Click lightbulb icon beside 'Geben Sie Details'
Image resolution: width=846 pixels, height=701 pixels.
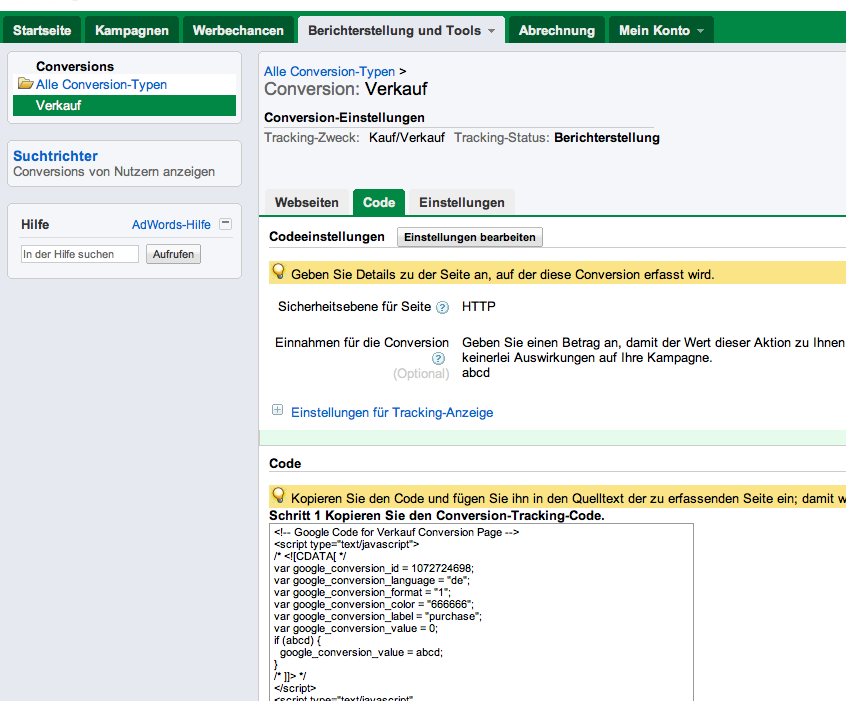[x=278, y=271]
